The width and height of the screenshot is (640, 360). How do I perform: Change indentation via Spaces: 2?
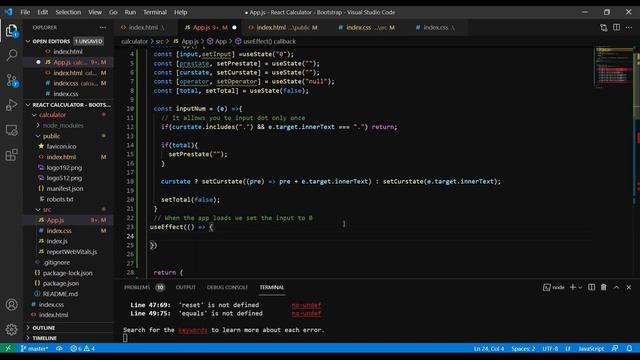[x=523, y=349]
